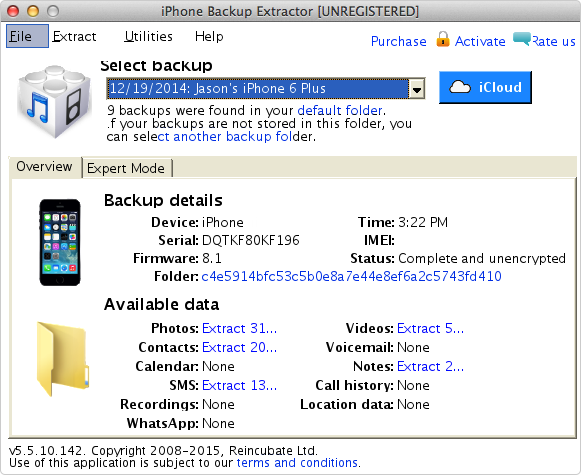Image resolution: width=581 pixels, height=475 pixels.
Task: Click the iPhone device image
Action: click(x=60, y=242)
